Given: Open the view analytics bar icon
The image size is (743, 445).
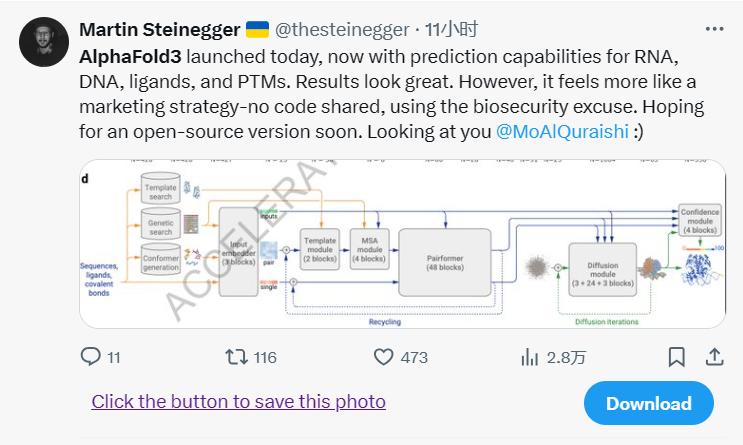Looking at the screenshot, I should point(530,357).
